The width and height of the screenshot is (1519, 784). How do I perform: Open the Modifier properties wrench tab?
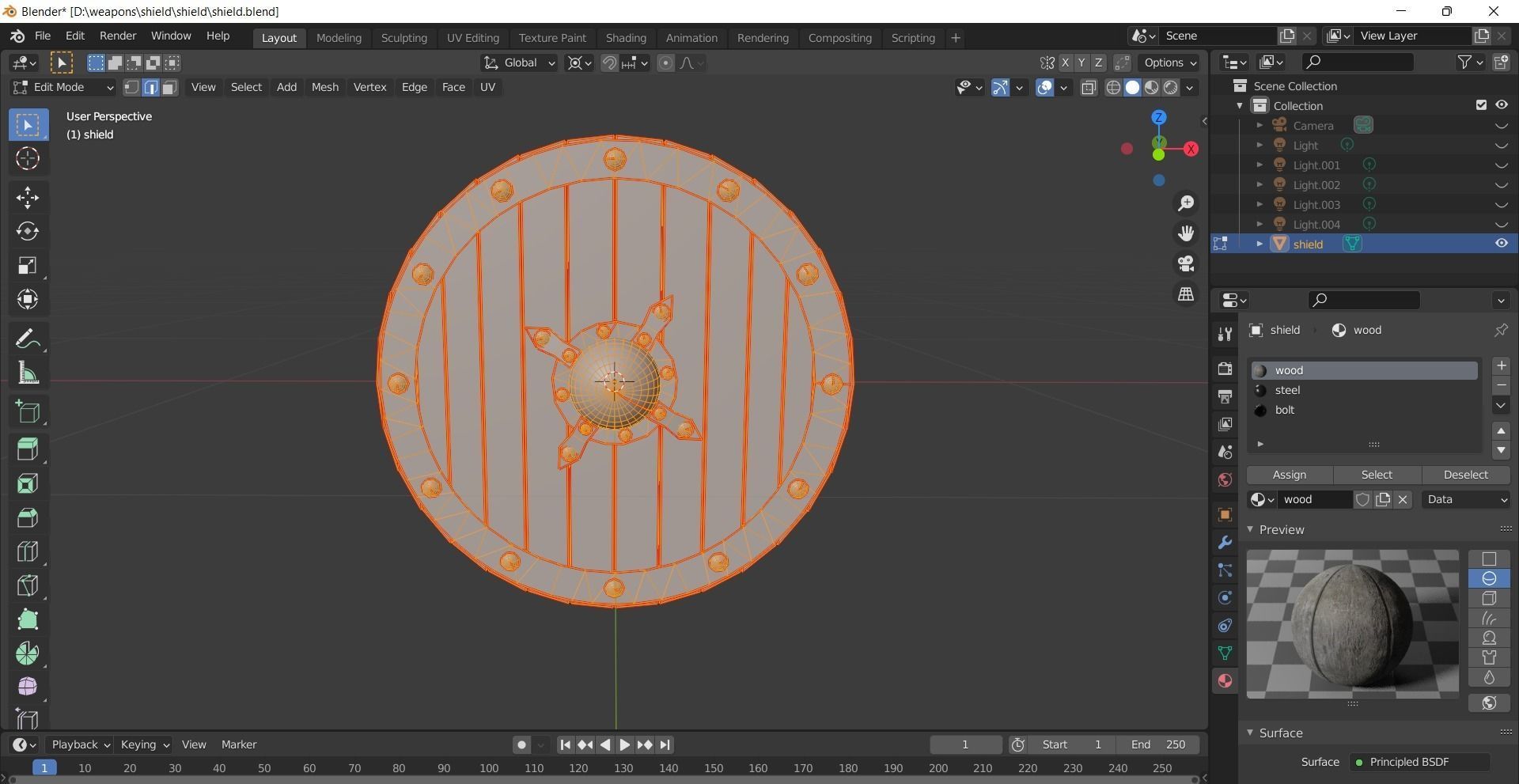pos(1225,543)
